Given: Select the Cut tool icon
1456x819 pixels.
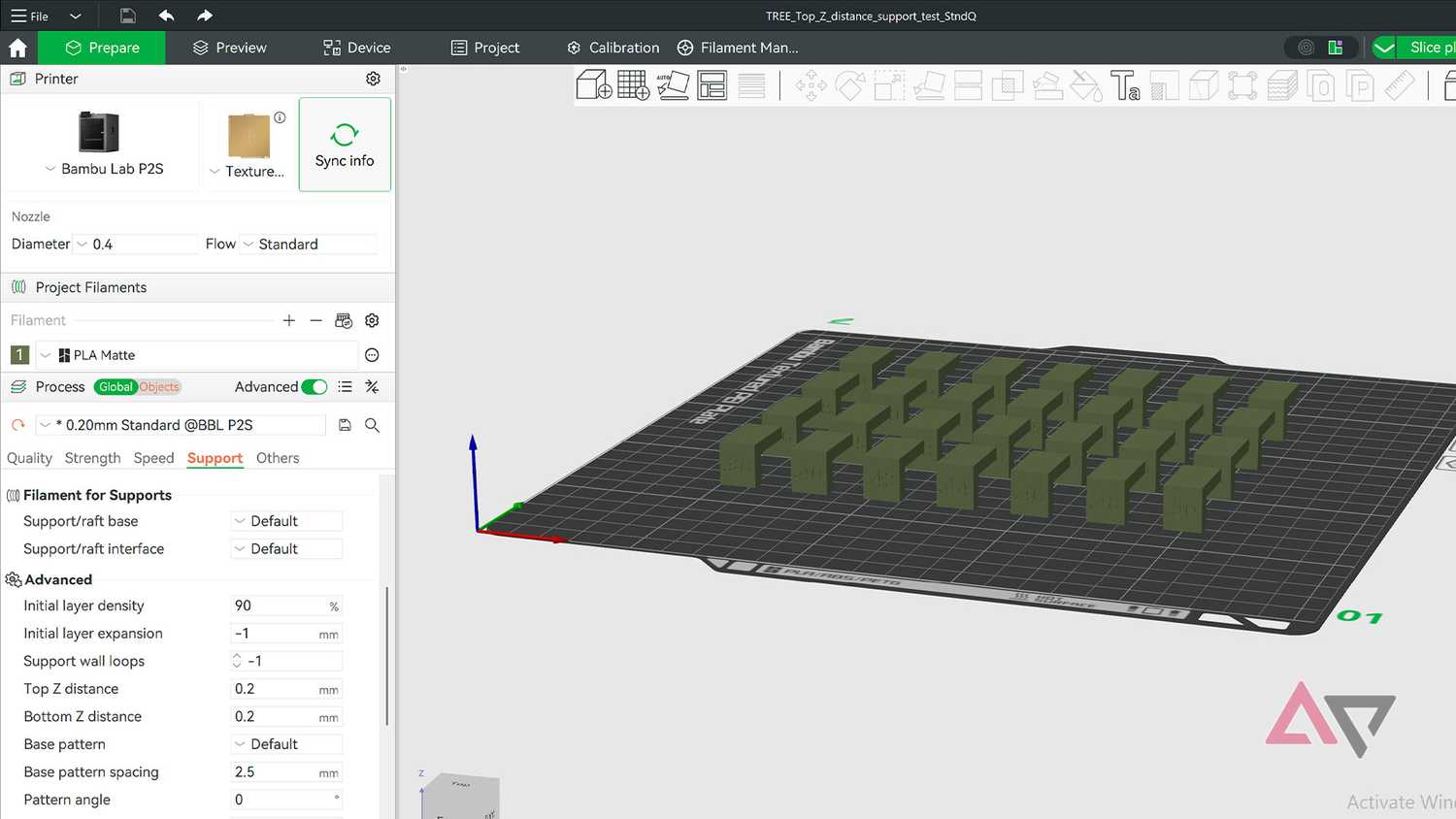Looking at the screenshot, I should click(x=968, y=85).
